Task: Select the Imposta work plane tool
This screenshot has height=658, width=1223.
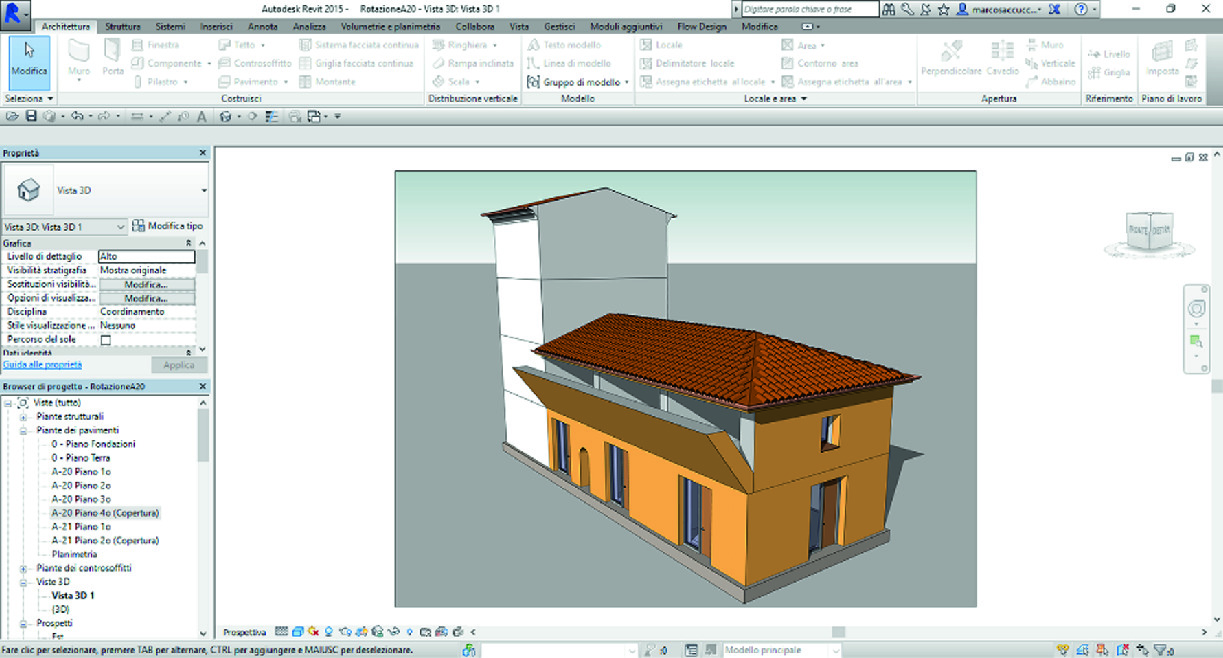Action: coord(1162,60)
